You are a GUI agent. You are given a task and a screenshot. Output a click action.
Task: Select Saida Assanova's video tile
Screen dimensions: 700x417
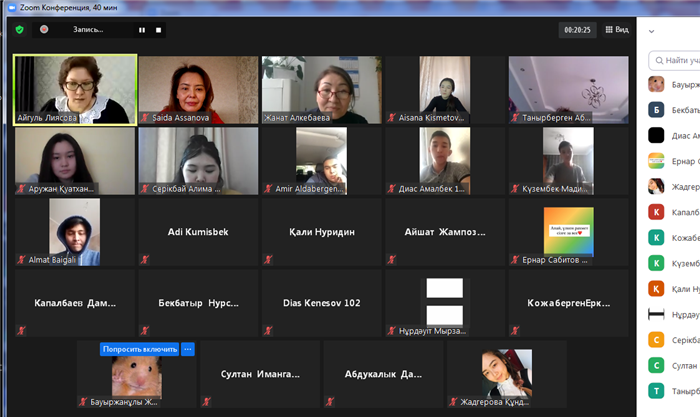coord(198,89)
